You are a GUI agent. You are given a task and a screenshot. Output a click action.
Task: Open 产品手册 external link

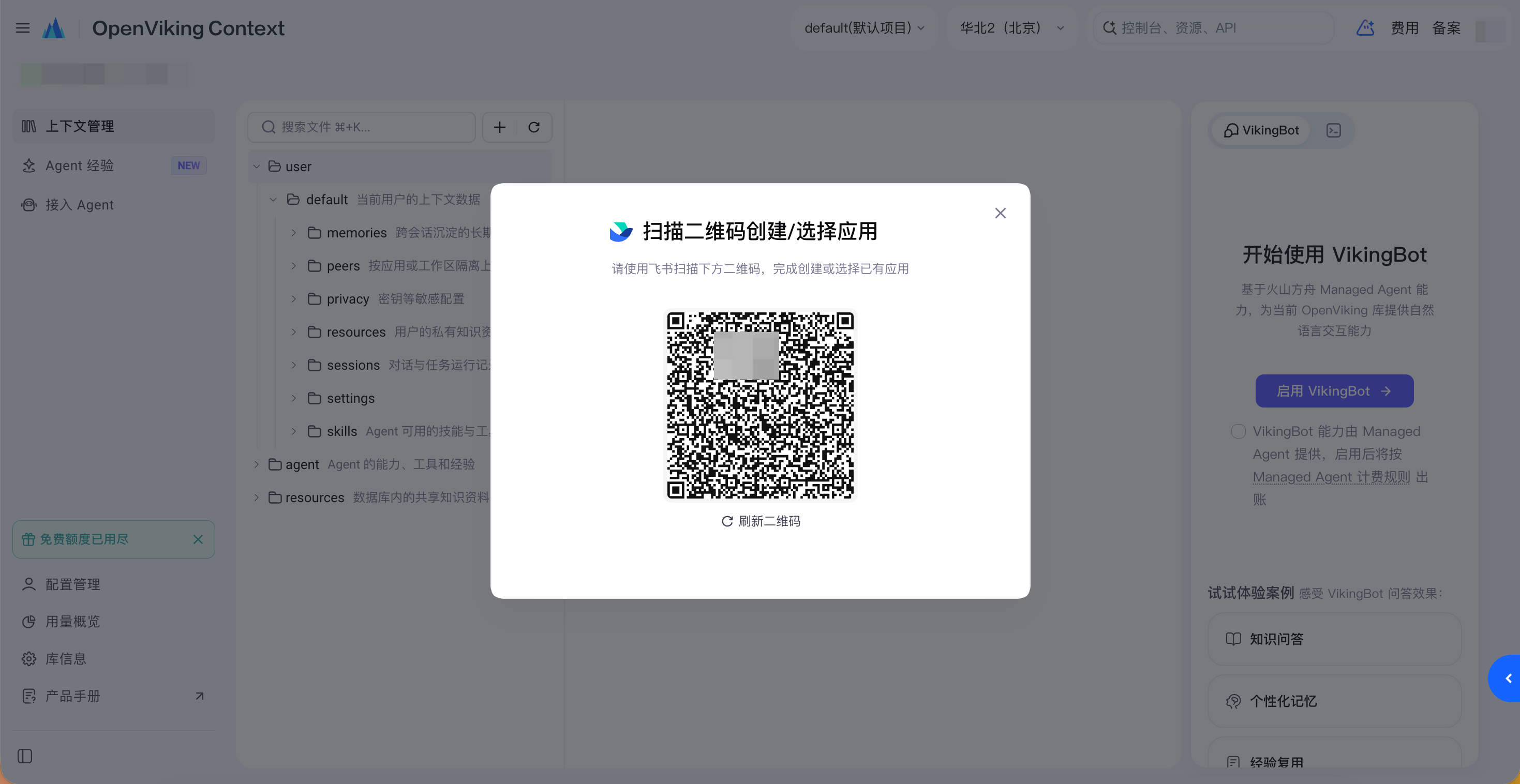[114, 696]
